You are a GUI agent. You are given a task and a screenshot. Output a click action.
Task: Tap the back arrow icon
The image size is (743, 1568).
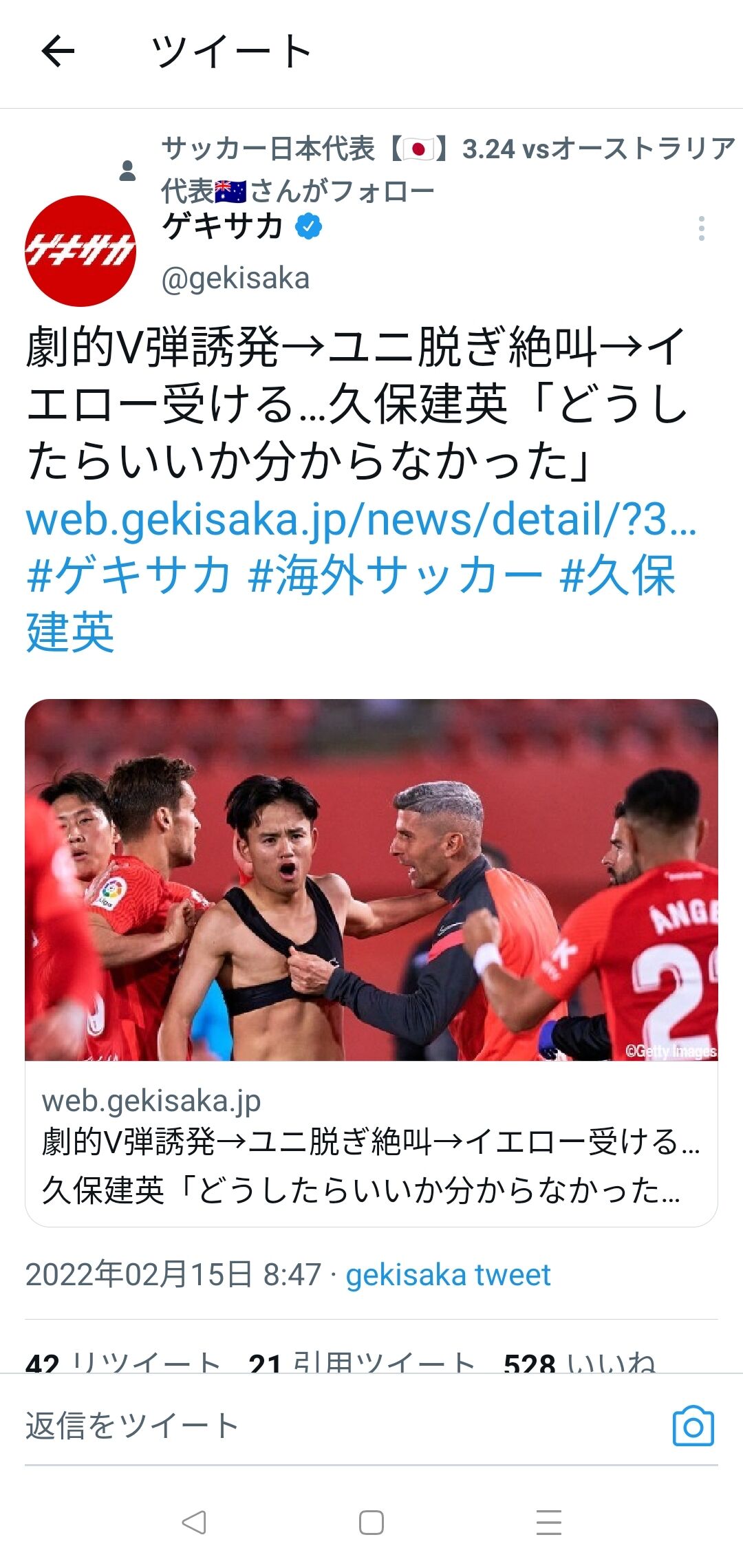pos(58,51)
